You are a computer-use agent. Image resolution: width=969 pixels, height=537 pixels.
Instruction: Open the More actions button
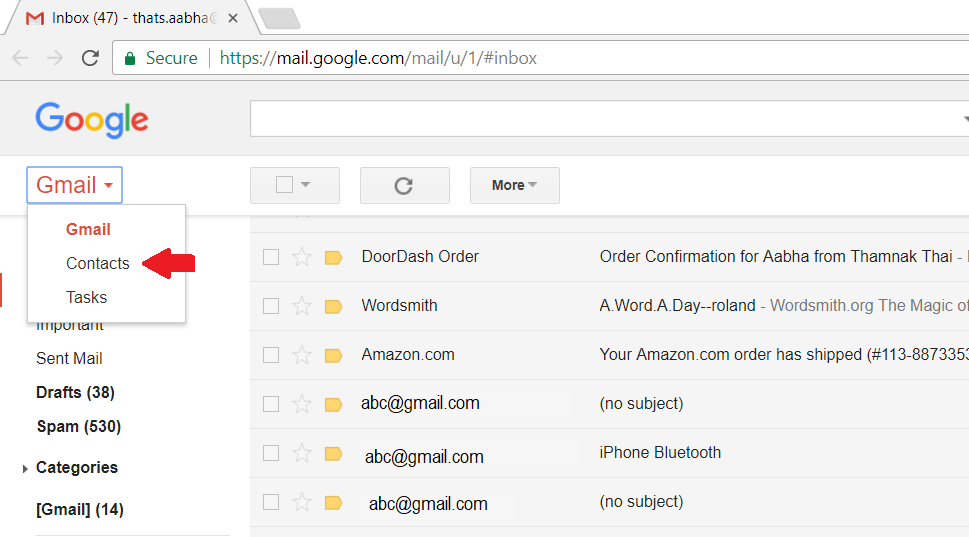tap(514, 185)
